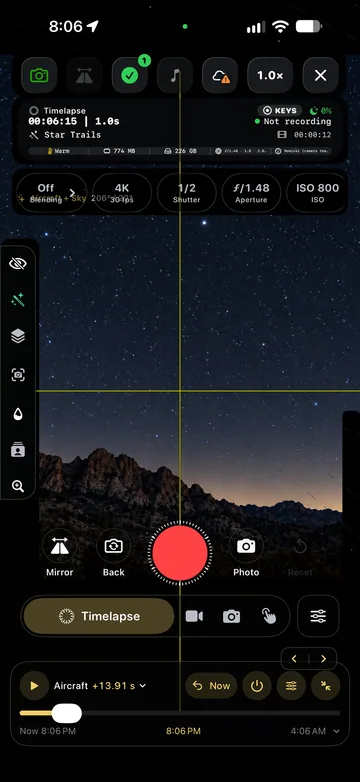This screenshot has width=360, height=782.
Task: Toggle the Mirror option
Action: [60, 553]
